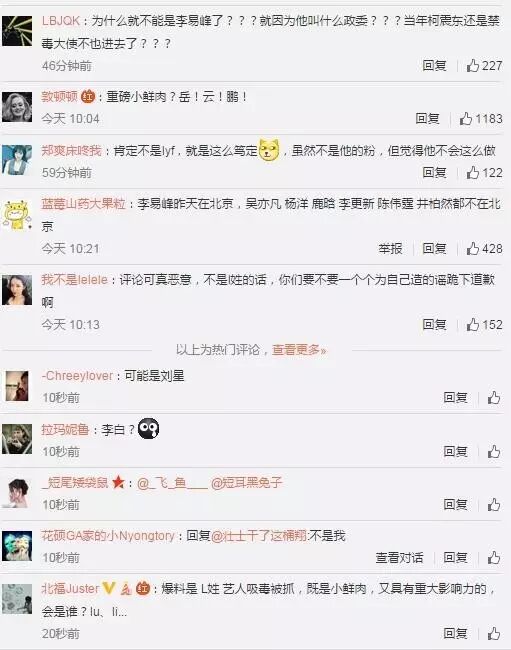Click 蓝莓山药大果粒's avatar thumbnail
511x650 pixels.
(17, 215)
